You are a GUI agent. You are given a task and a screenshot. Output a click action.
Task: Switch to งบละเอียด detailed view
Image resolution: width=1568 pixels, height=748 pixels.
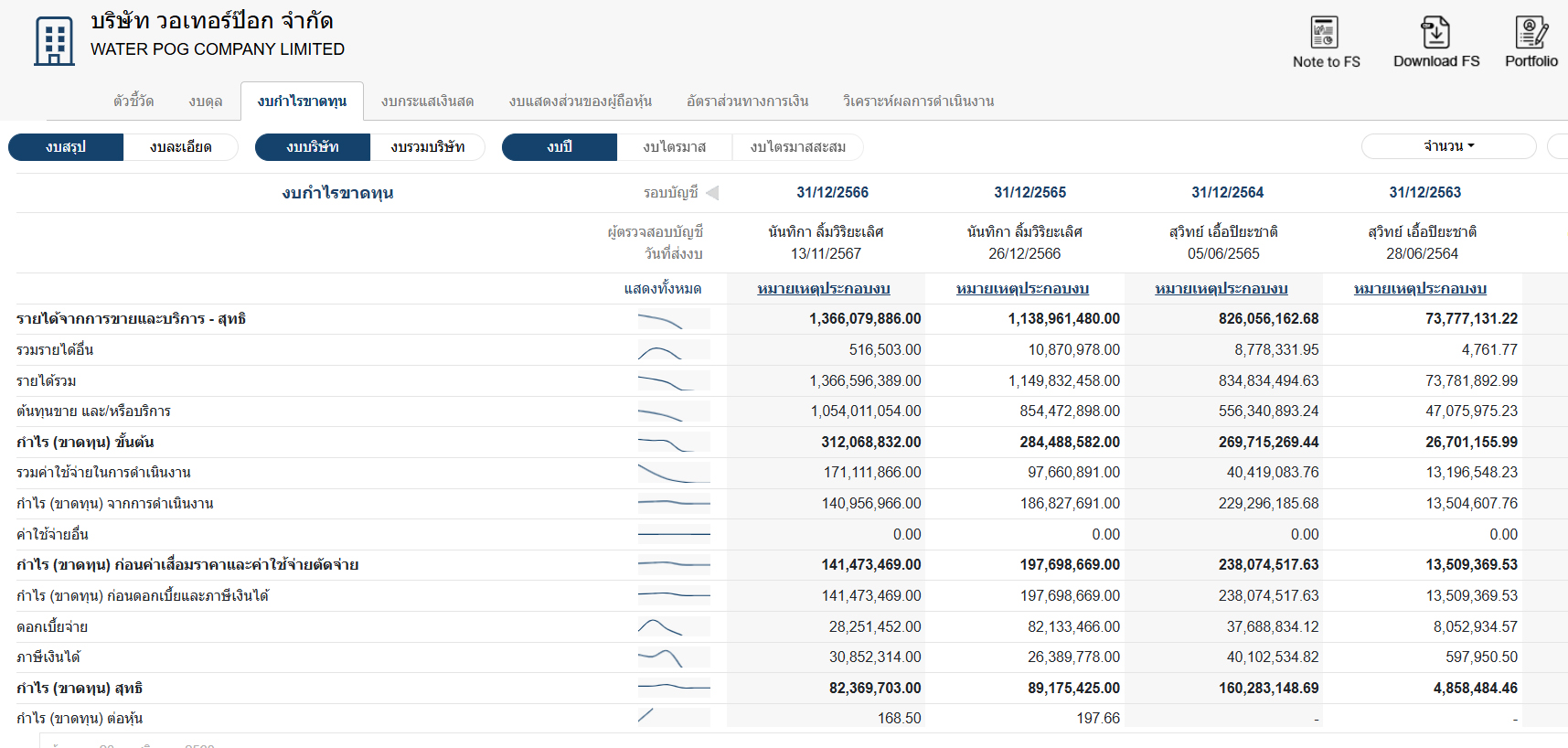180,147
